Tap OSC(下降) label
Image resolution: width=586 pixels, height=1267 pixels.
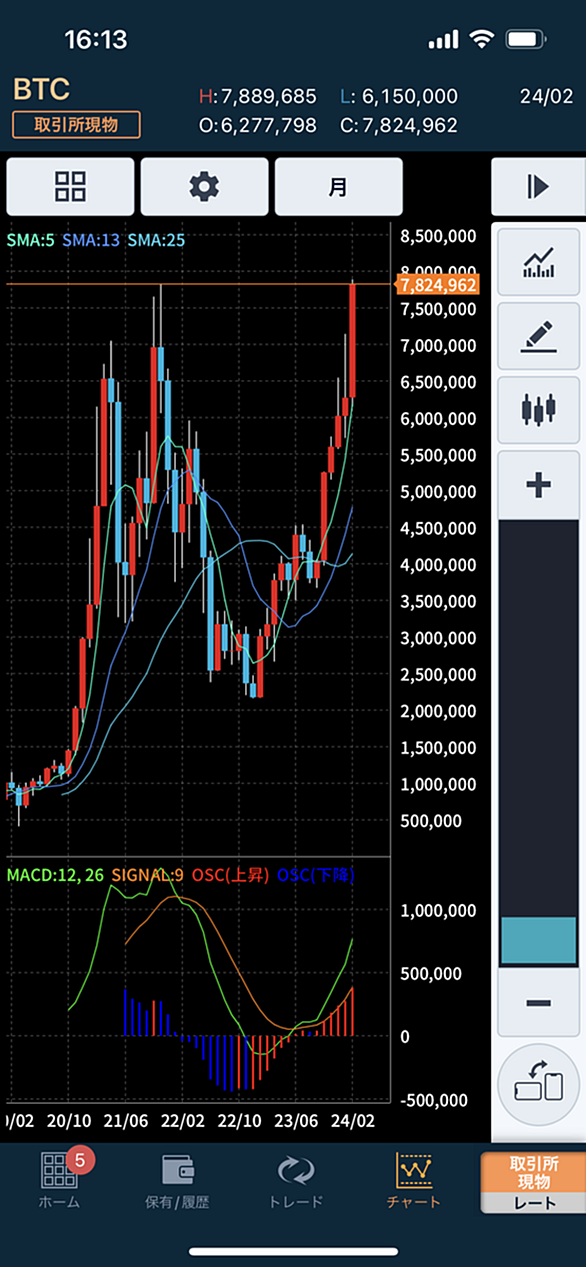tap(316, 875)
